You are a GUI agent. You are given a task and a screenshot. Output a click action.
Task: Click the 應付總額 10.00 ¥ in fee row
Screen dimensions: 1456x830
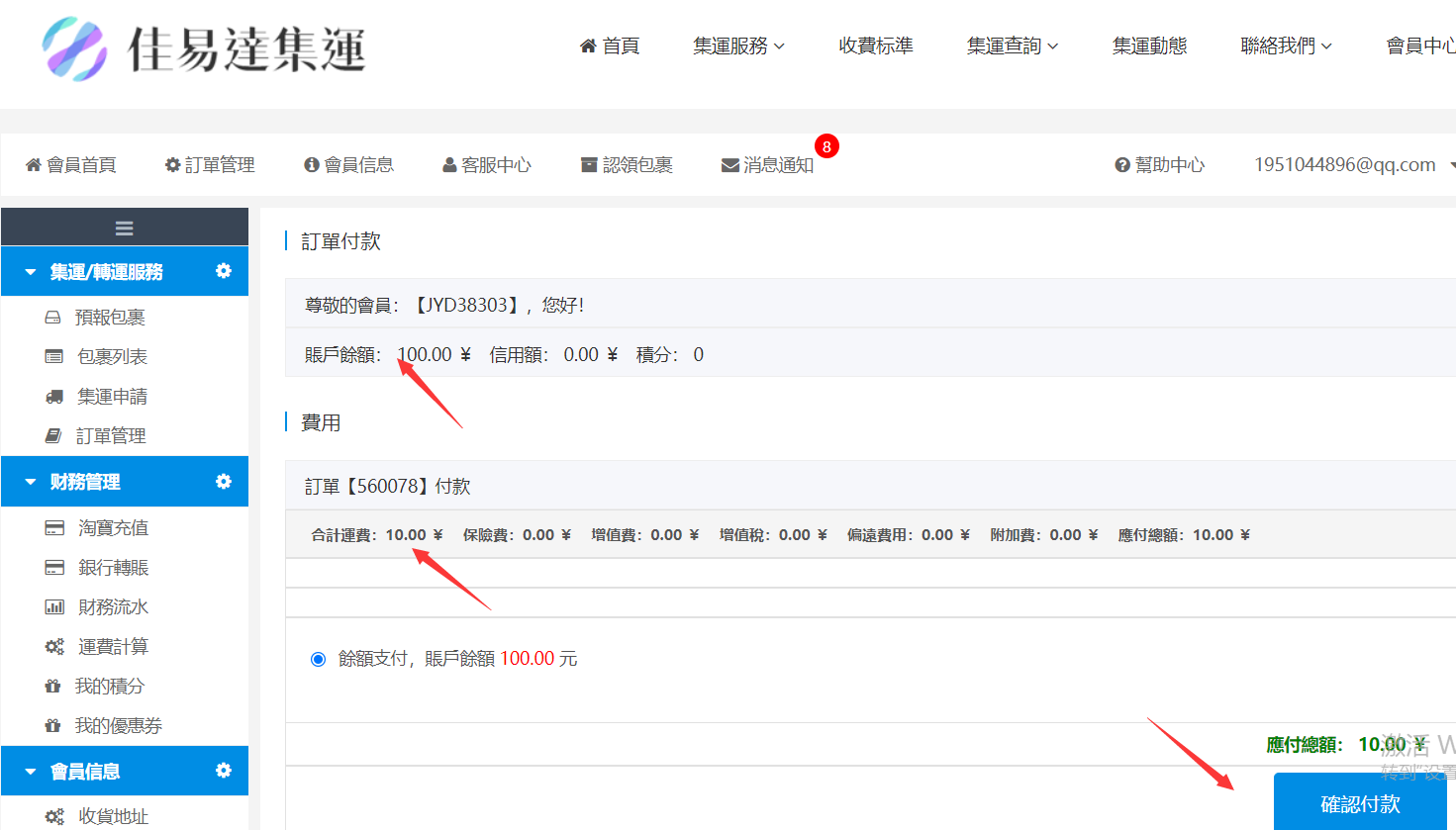click(x=1184, y=534)
